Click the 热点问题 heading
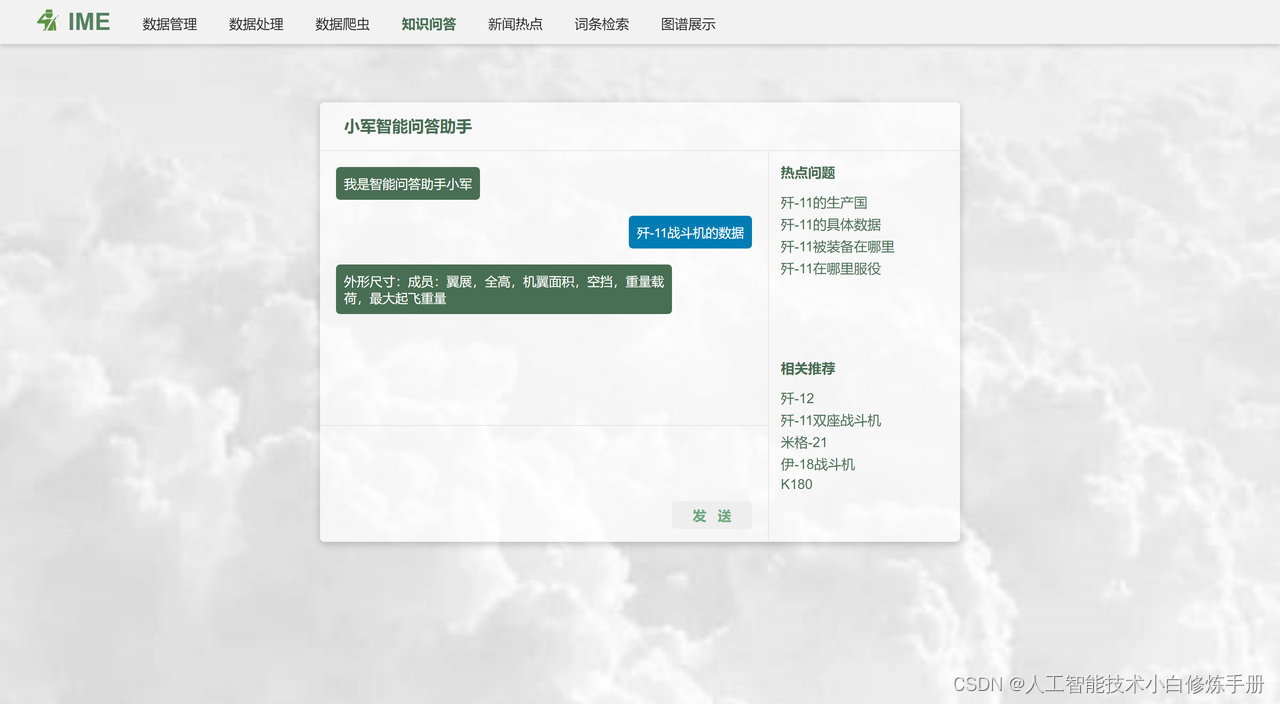This screenshot has width=1280, height=704. (808, 173)
